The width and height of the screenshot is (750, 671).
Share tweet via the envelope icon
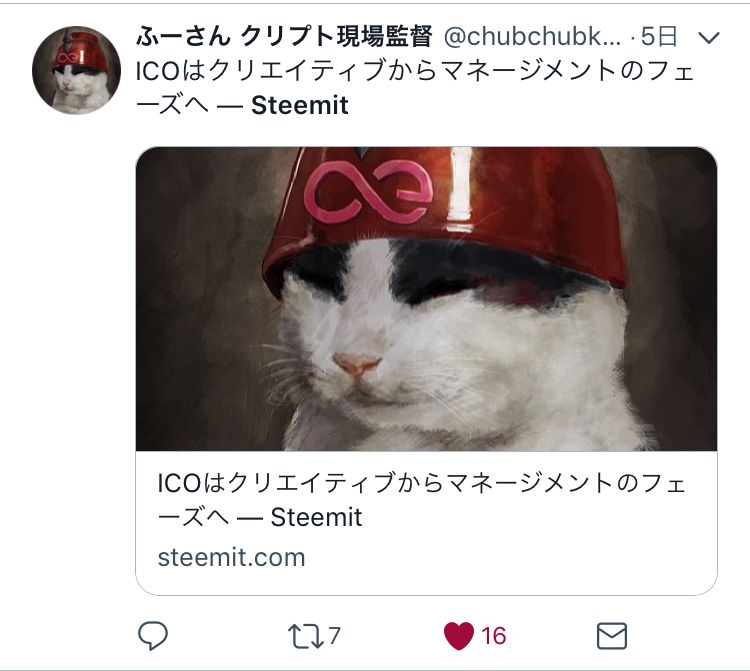click(x=612, y=636)
